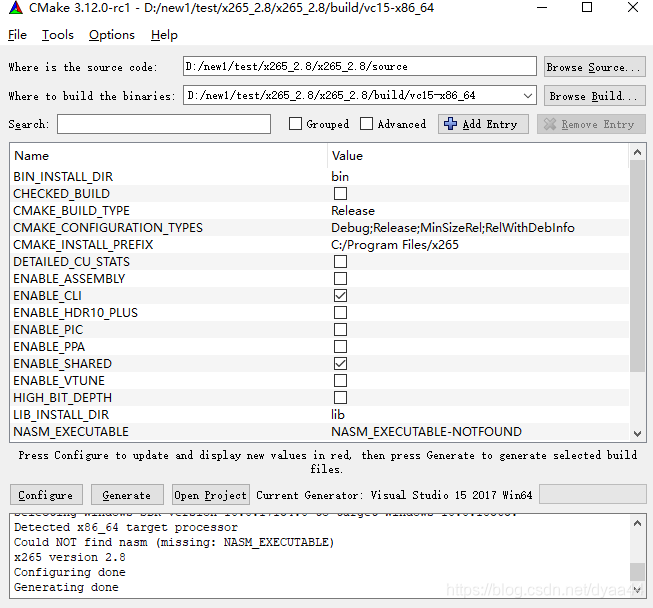Enable the Advanced checkbox
Image resolution: width=653 pixels, height=608 pixels.
[366, 124]
